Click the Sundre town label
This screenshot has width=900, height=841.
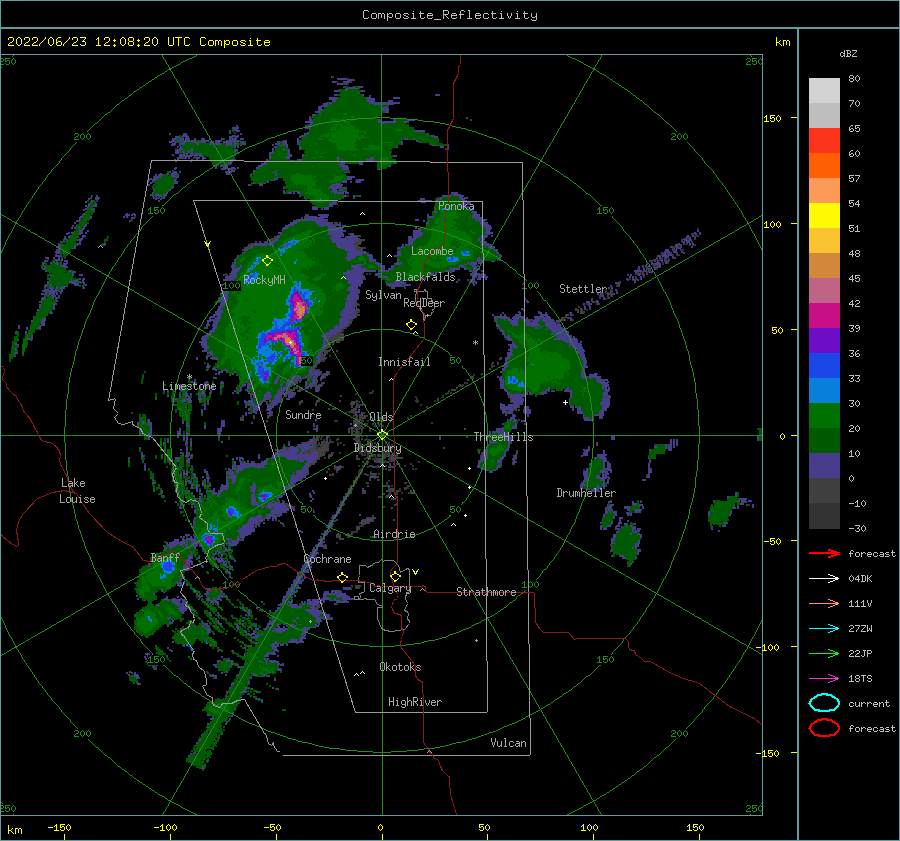[x=303, y=414]
